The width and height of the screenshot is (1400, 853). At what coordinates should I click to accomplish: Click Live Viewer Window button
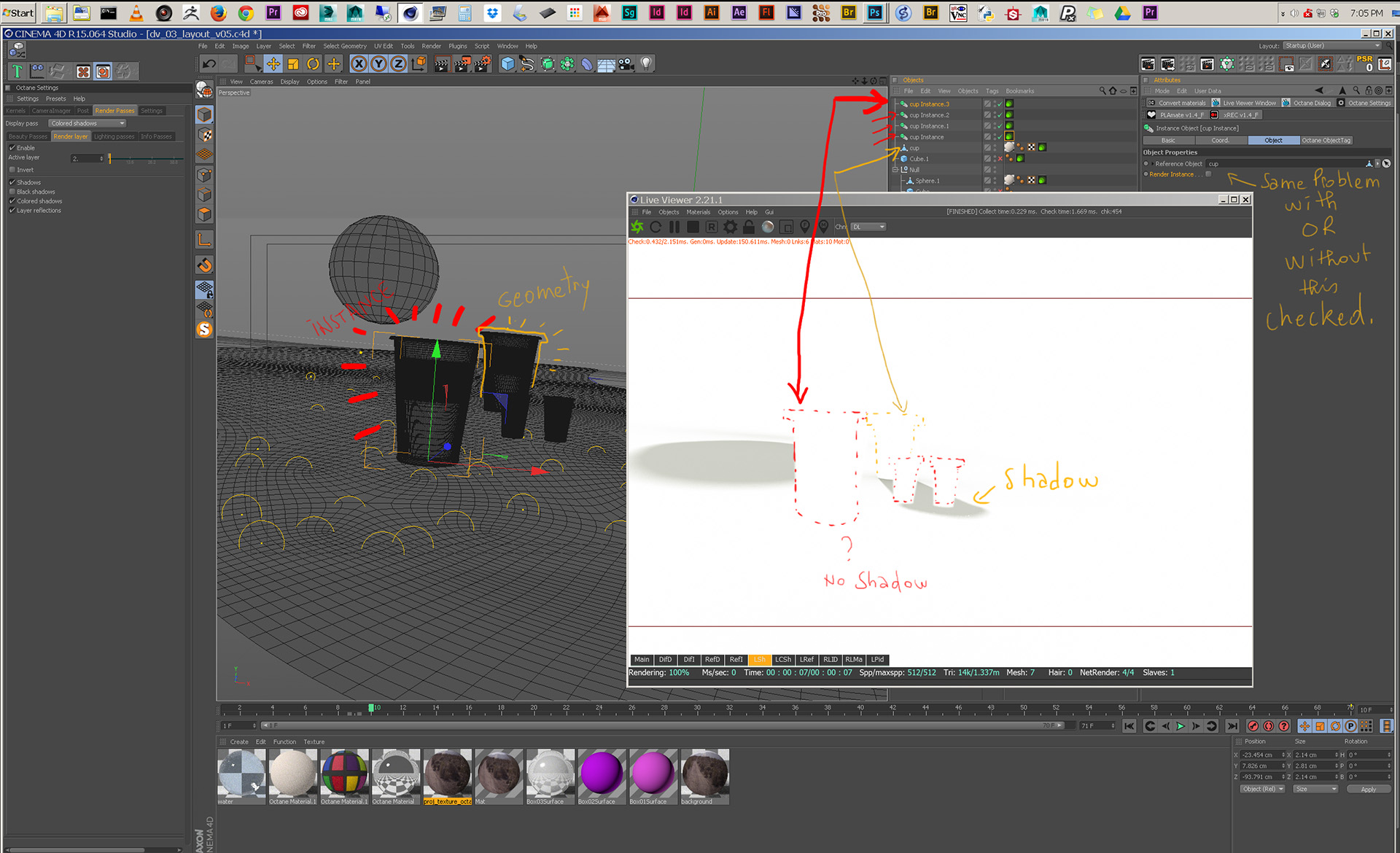pos(1244,103)
